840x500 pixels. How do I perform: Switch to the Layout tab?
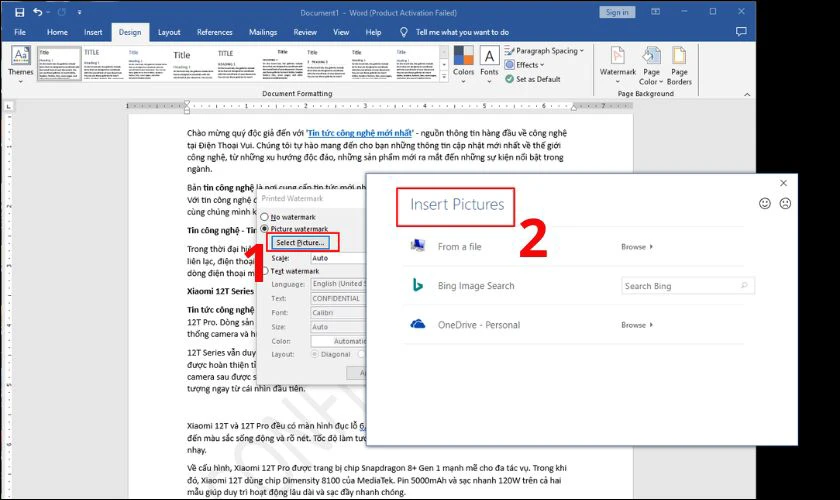click(169, 32)
